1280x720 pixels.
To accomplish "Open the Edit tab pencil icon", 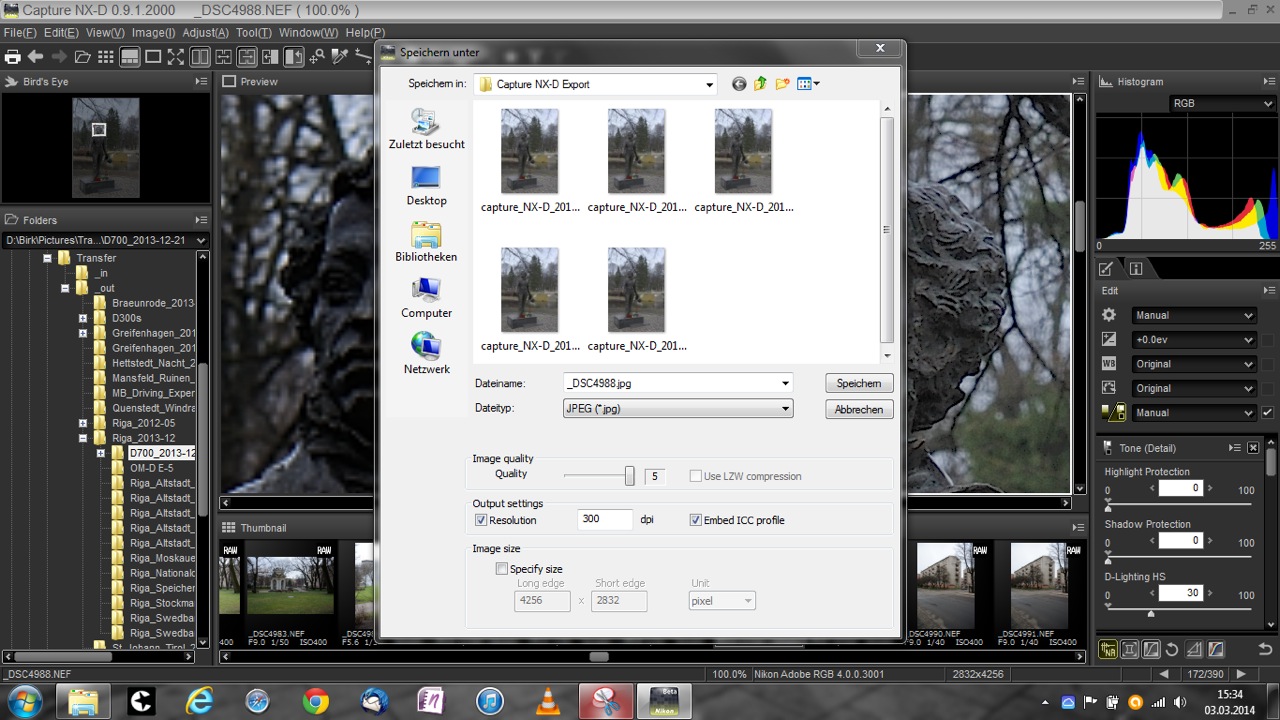I will click(x=1107, y=268).
